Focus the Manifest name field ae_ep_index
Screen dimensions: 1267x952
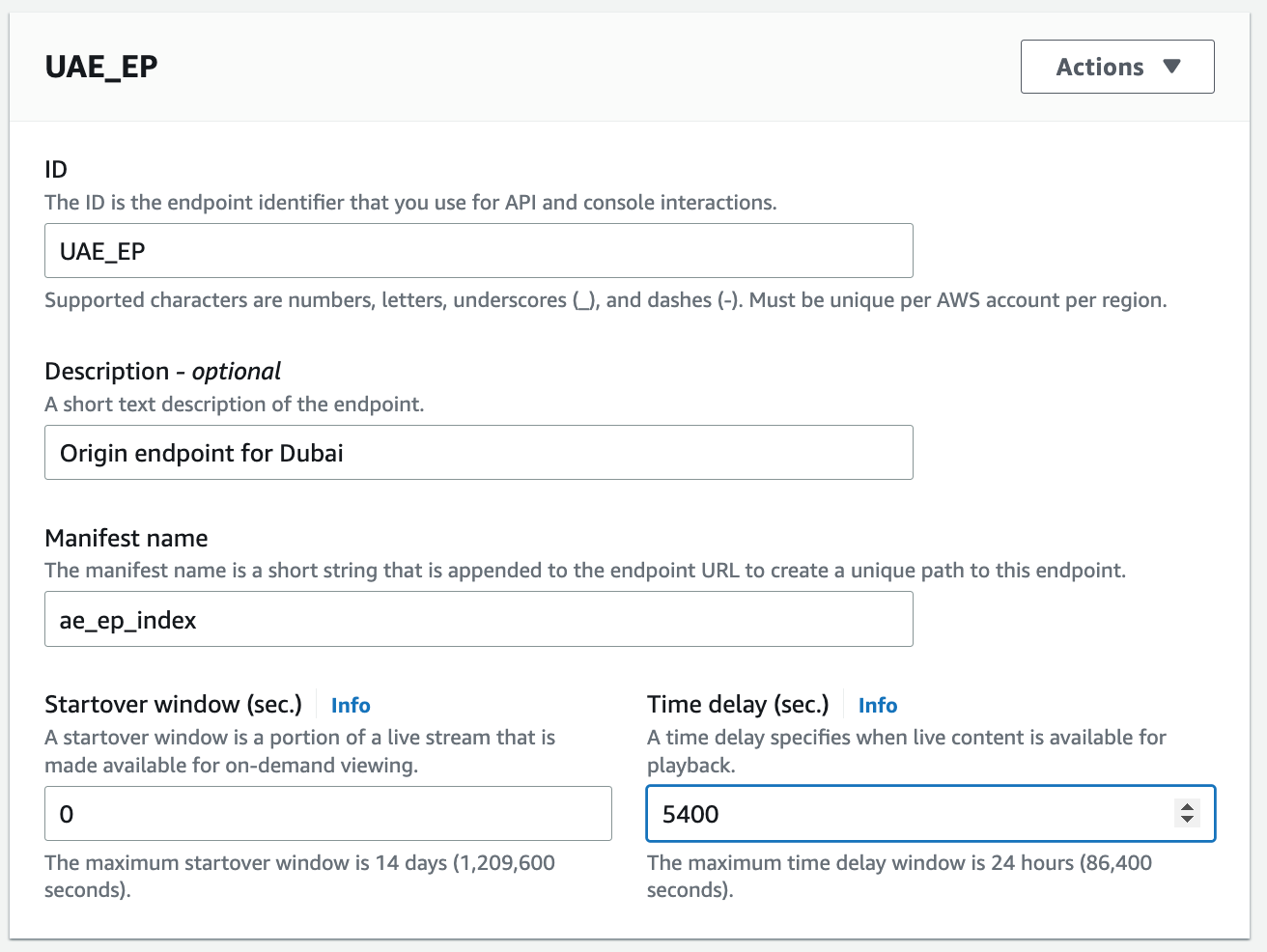click(x=478, y=619)
